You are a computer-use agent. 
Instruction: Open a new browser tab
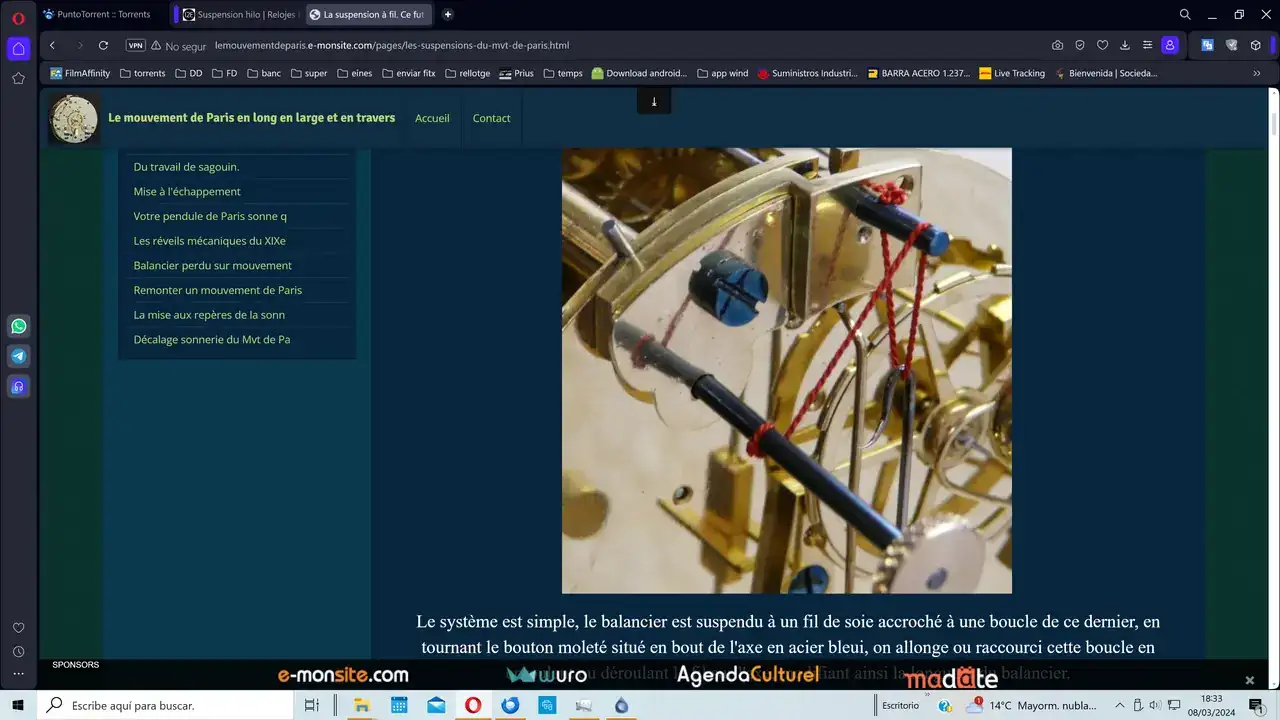click(448, 15)
